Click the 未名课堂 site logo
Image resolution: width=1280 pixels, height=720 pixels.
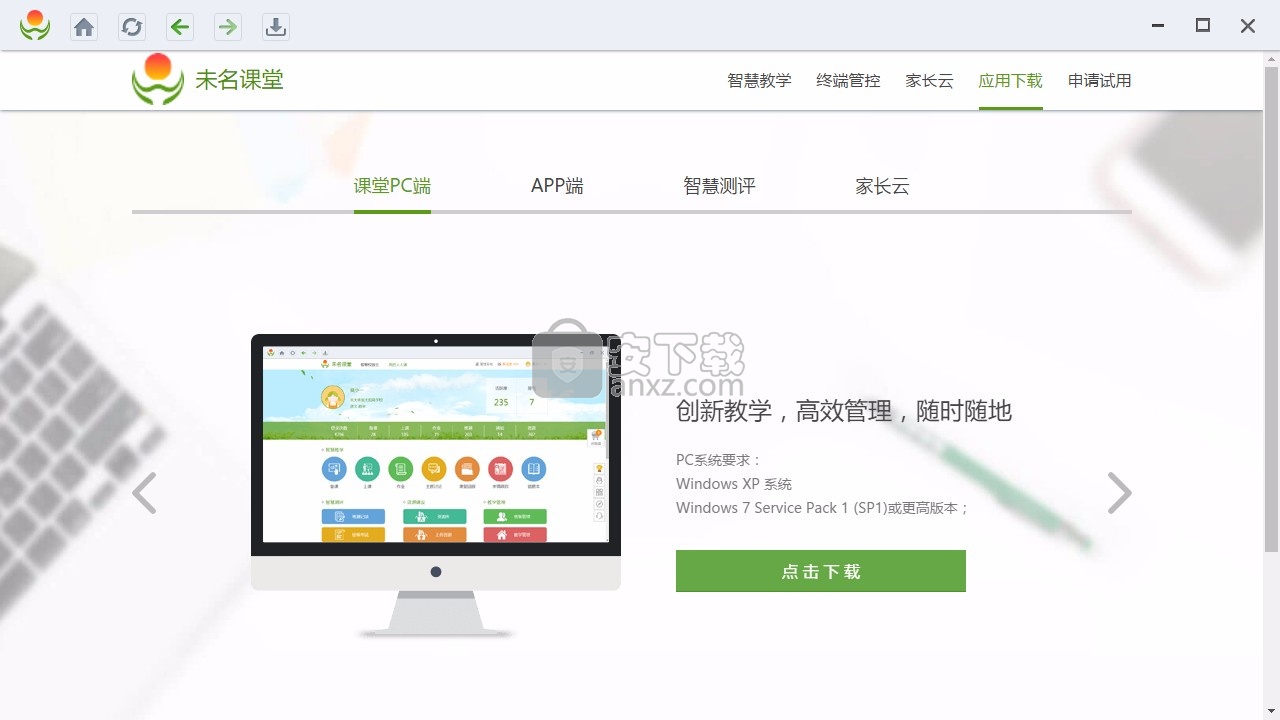(208, 80)
